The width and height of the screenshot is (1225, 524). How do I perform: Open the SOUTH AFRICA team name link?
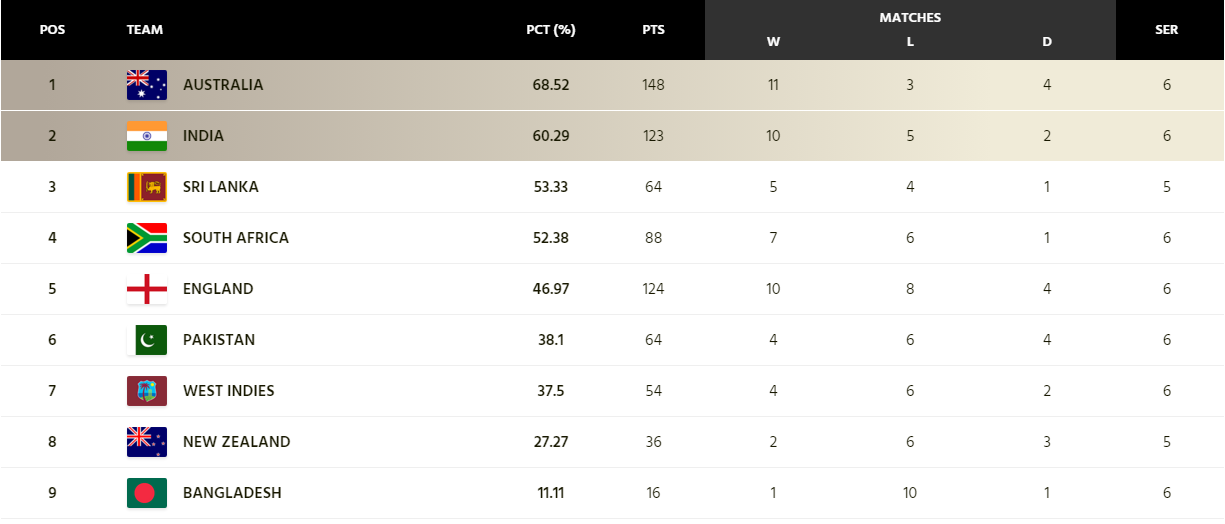(x=236, y=238)
